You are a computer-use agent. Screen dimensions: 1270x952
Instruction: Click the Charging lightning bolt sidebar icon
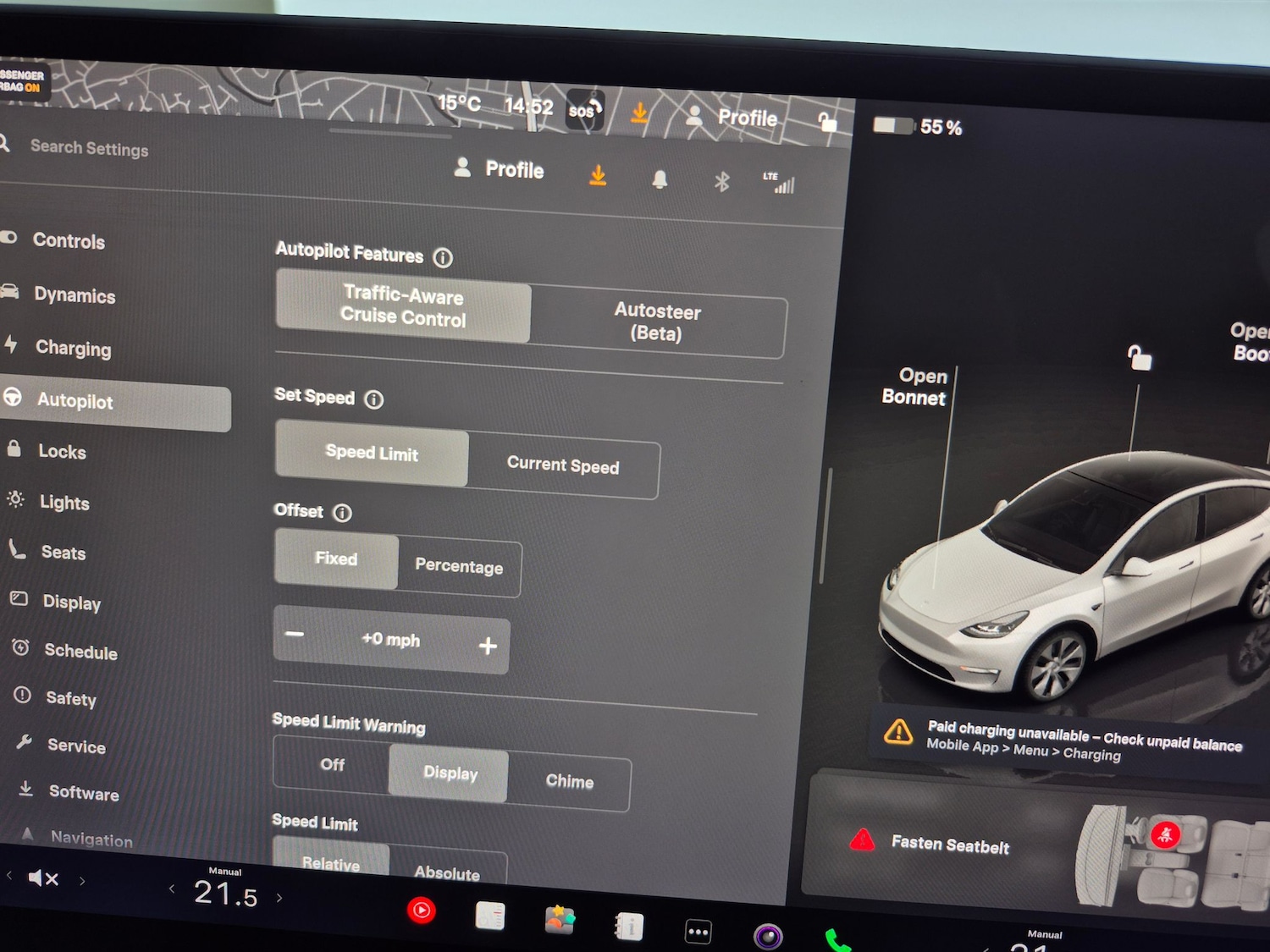pyautogui.click(x=11, y=345)
